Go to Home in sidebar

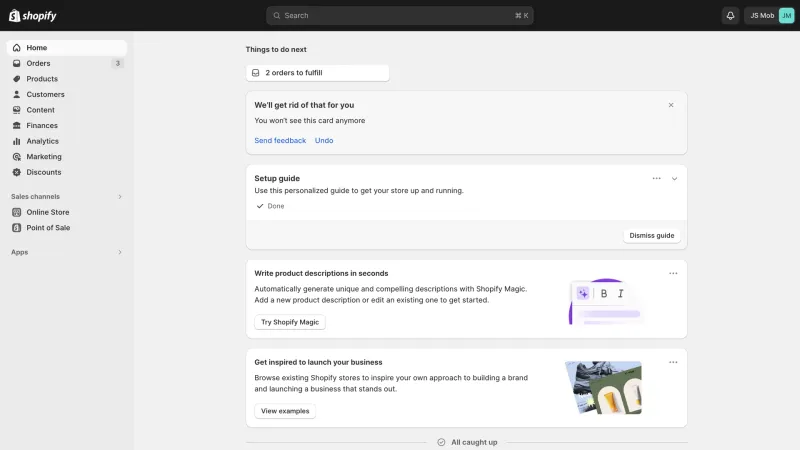[x=67, y=47]
